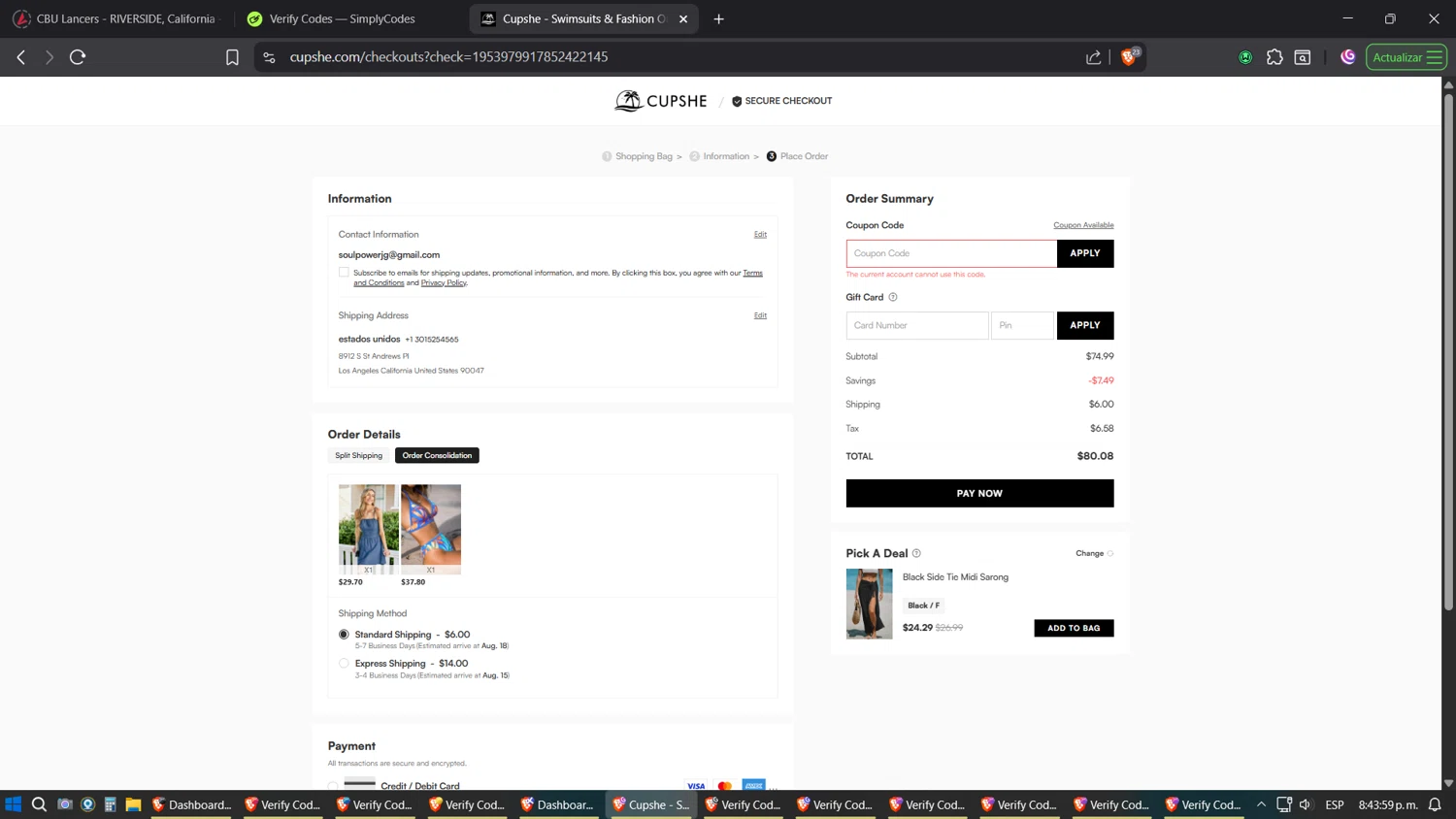
Task: Click Change in Pick A Deal
Action: click(x=1094, y=553)
